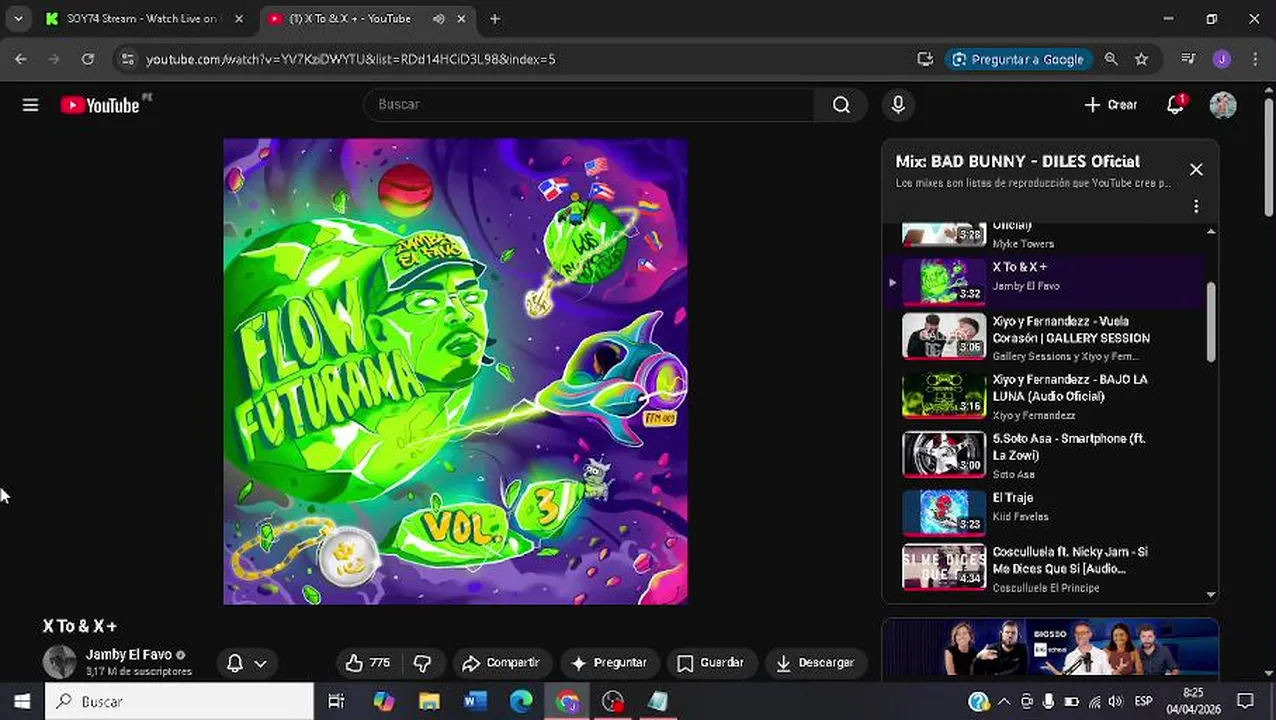Open the YouTube account avatar menu

[1222, 105]
